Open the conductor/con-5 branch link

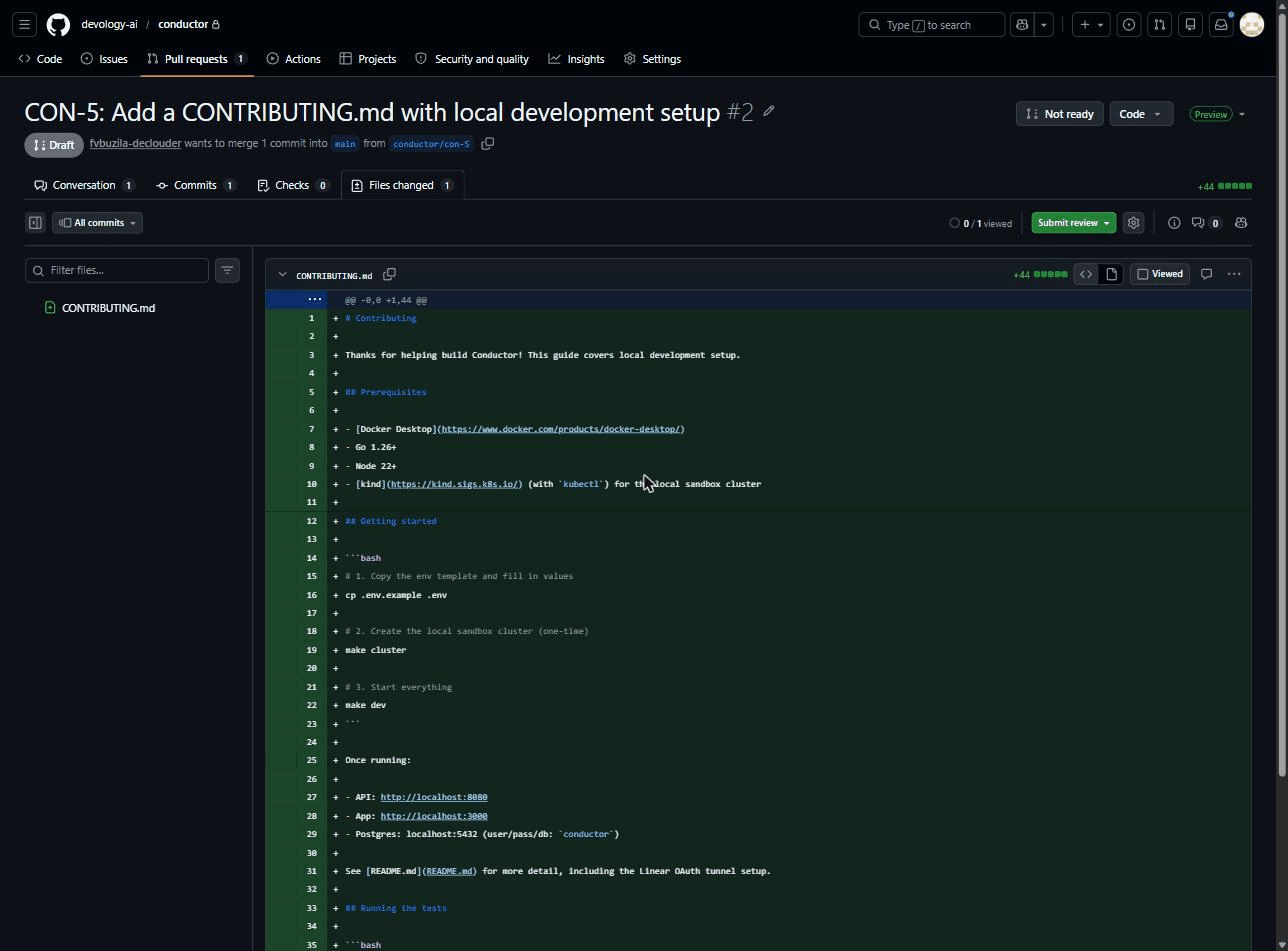(x=431, y=144)
